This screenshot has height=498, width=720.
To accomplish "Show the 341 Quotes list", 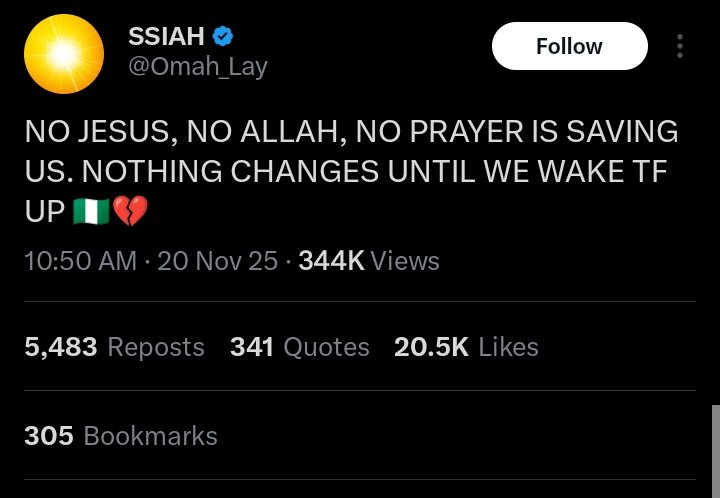I will click(299, 347).
